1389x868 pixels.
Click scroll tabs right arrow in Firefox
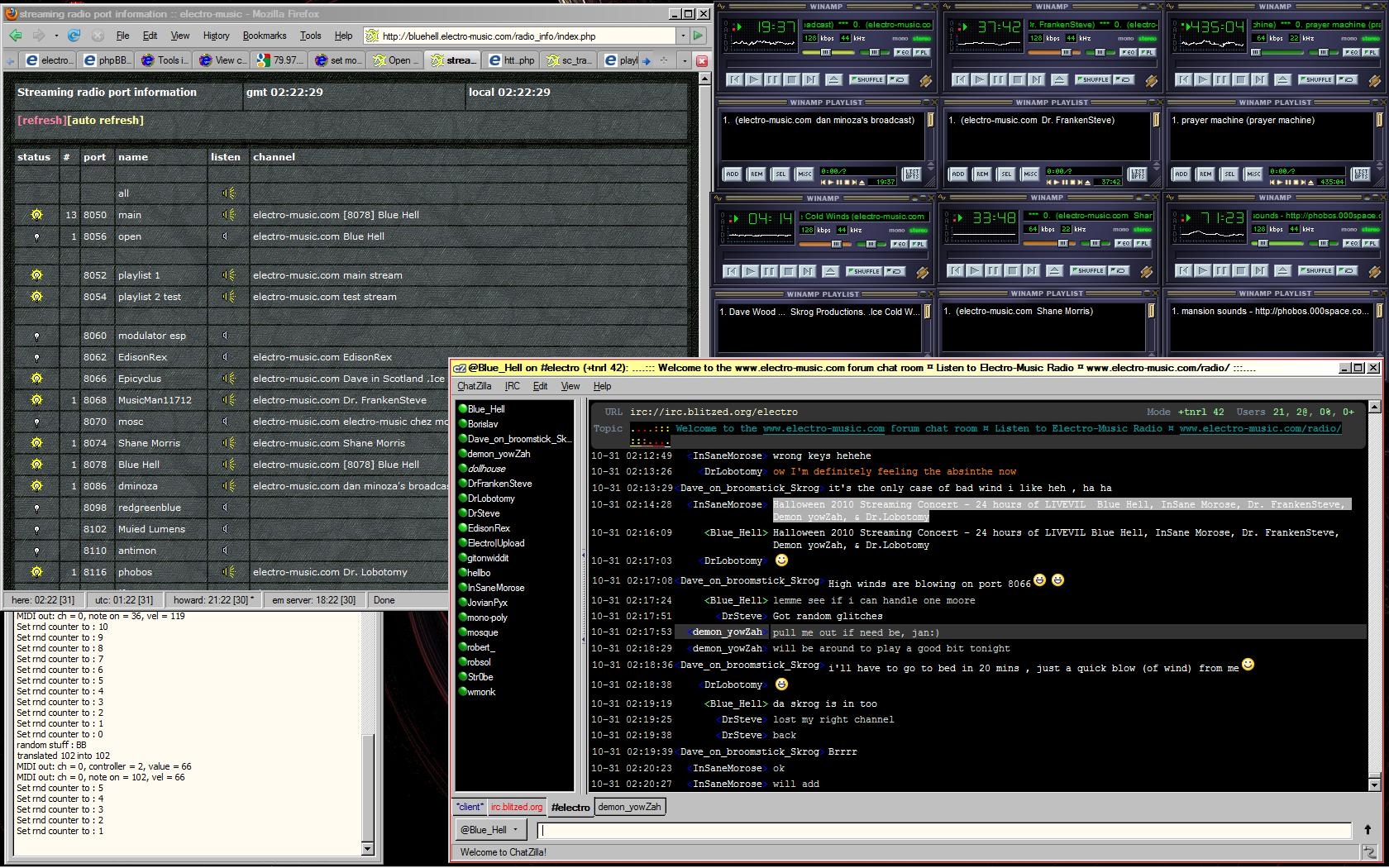click(647, 60)
